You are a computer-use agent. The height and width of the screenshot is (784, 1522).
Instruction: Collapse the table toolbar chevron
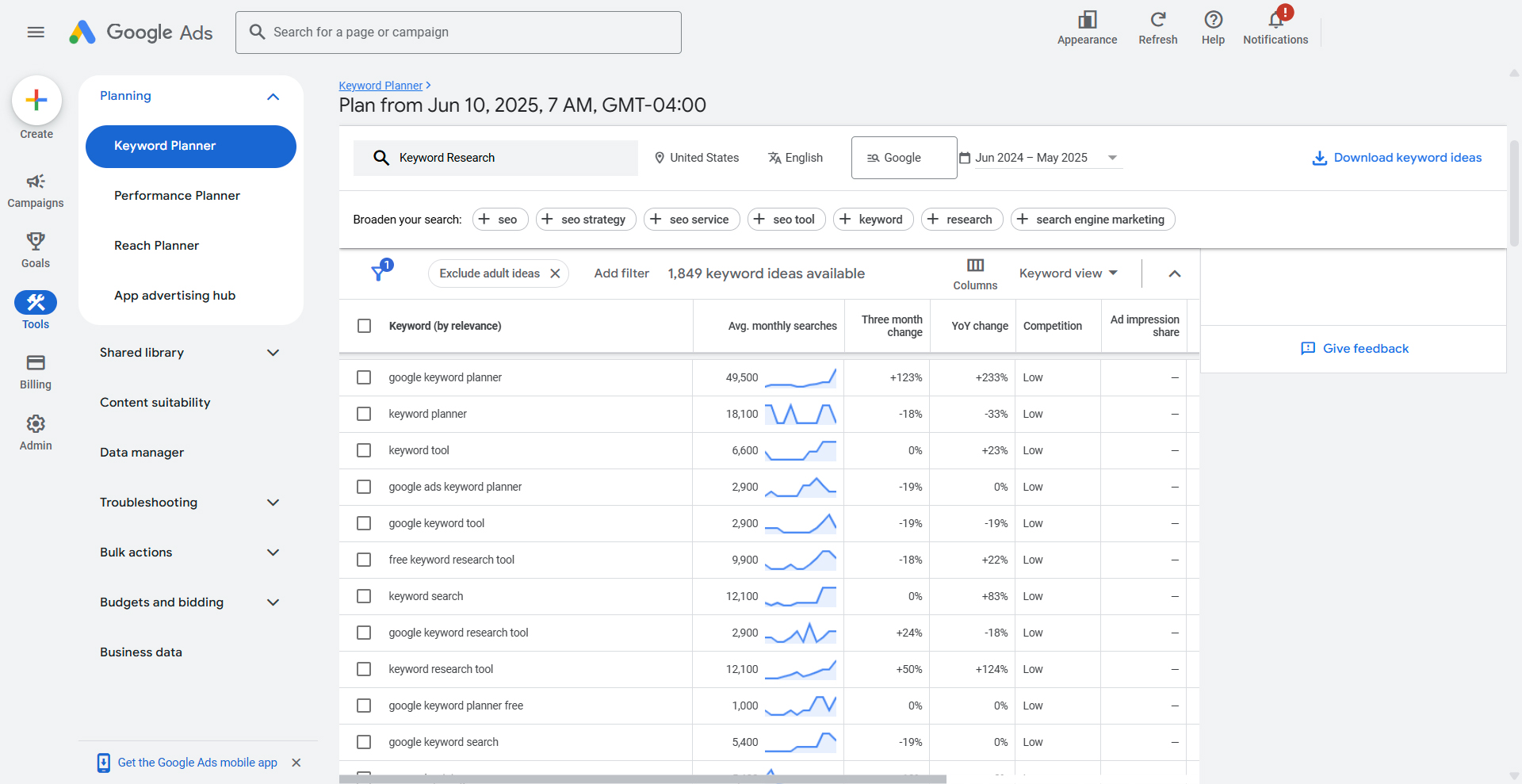click(1175, 273)
